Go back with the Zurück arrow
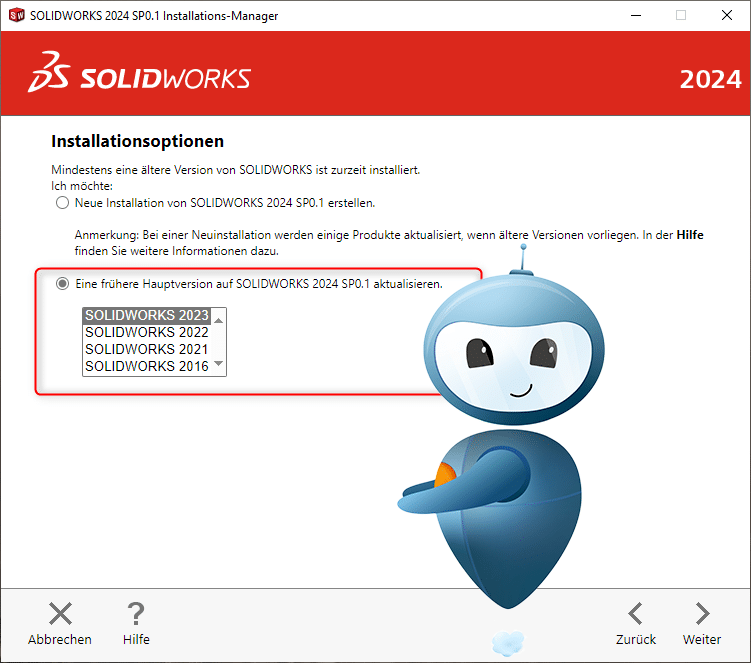Viewport: 751px width, 663px height. [x=636, y=613]
